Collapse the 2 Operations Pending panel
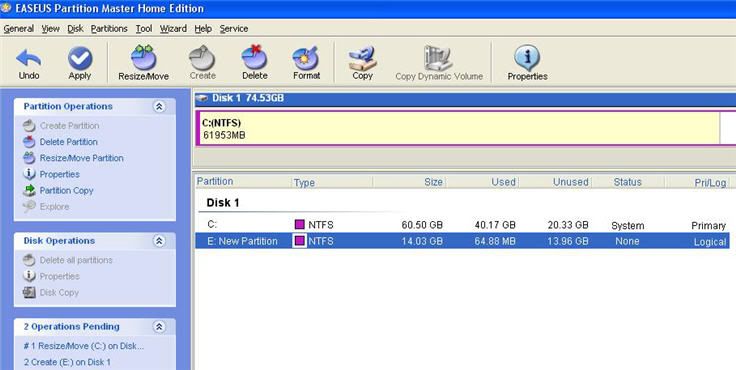Viewport: 736px width, 370px height. point(159,327)
